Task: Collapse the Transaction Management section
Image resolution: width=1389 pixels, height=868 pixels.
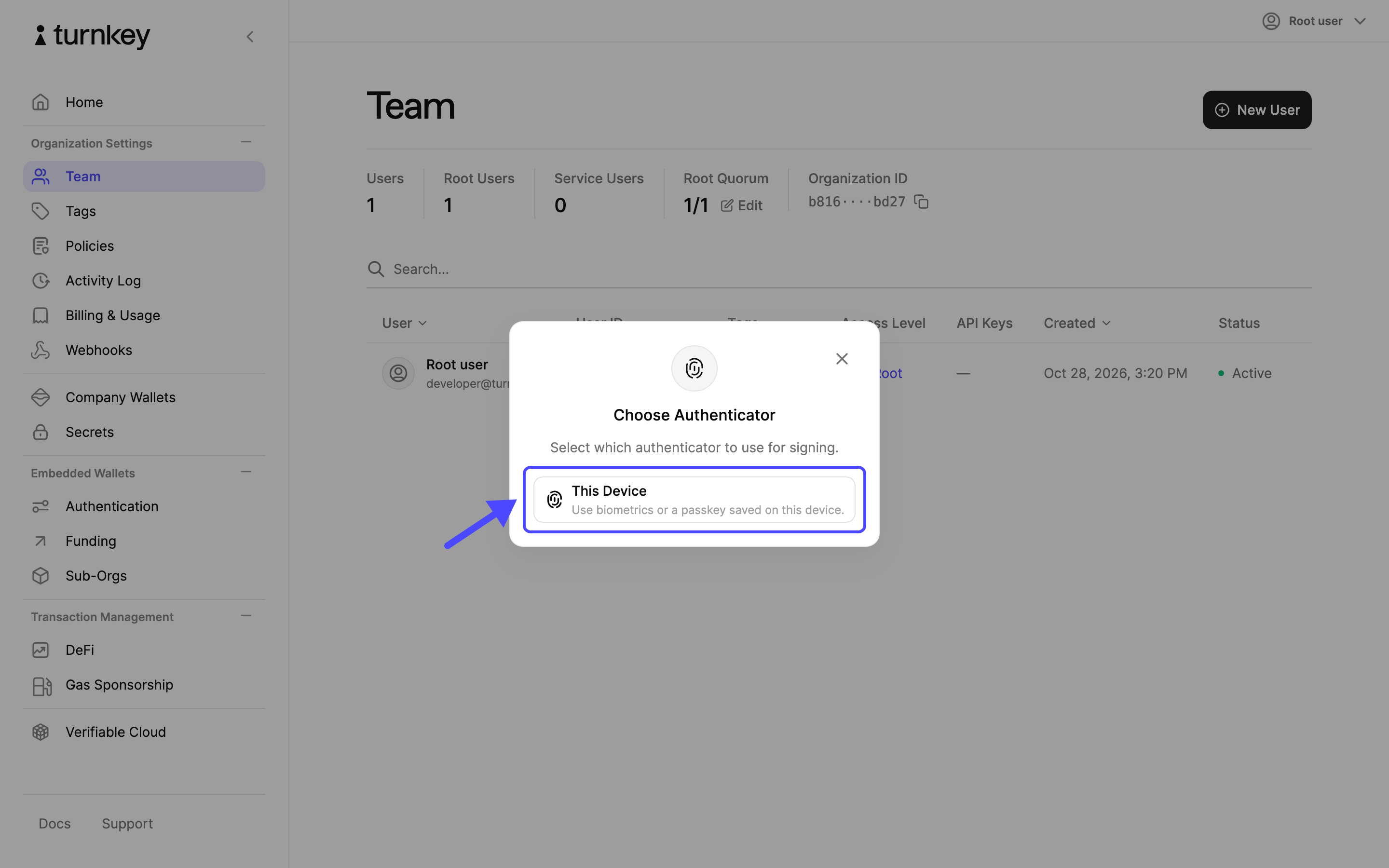Action: (246, 615)
